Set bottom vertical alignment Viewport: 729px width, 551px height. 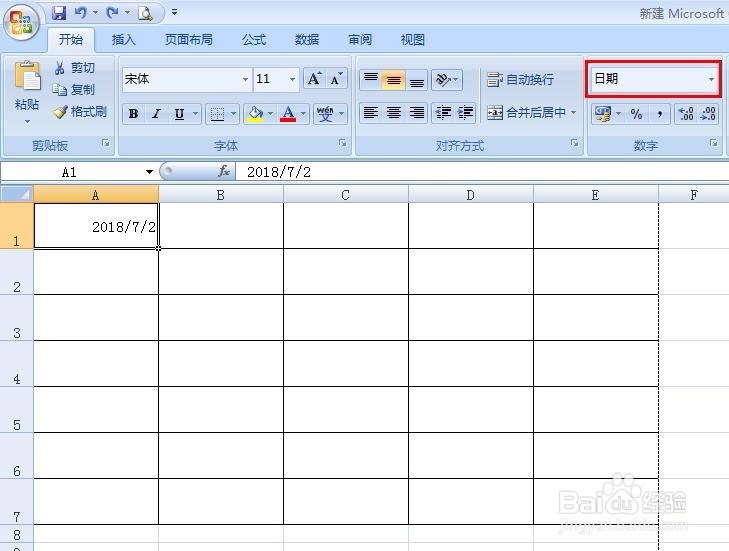point(417,79)
